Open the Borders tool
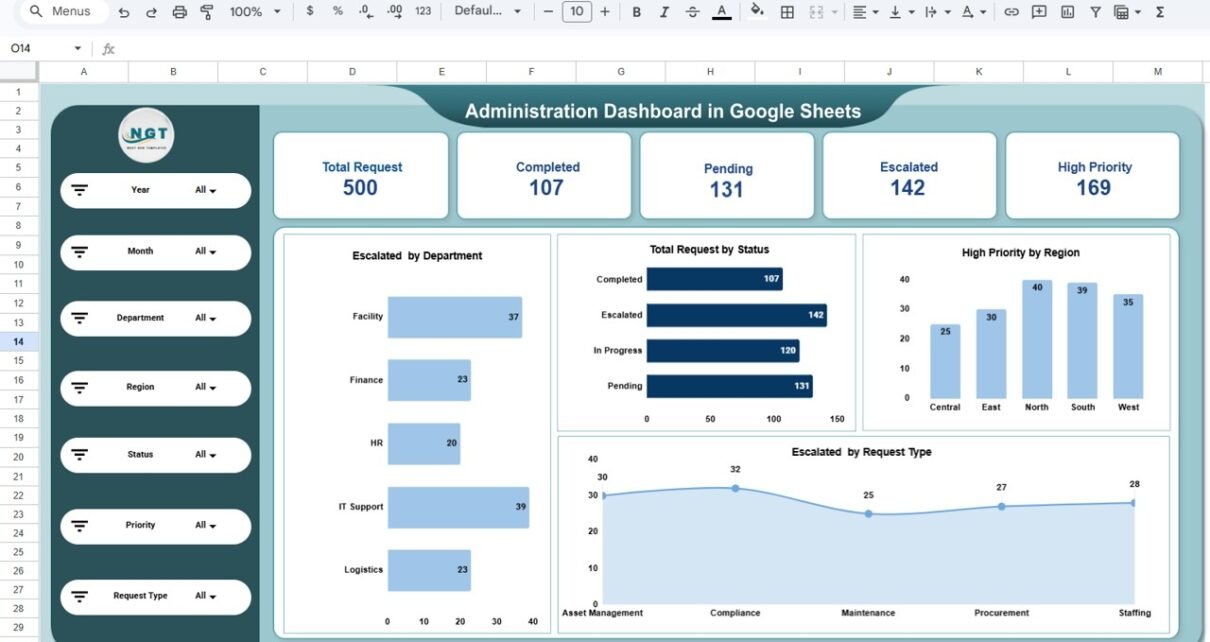Image resolution: width=1210 pixels, height=642 pixels. point(787,12)
